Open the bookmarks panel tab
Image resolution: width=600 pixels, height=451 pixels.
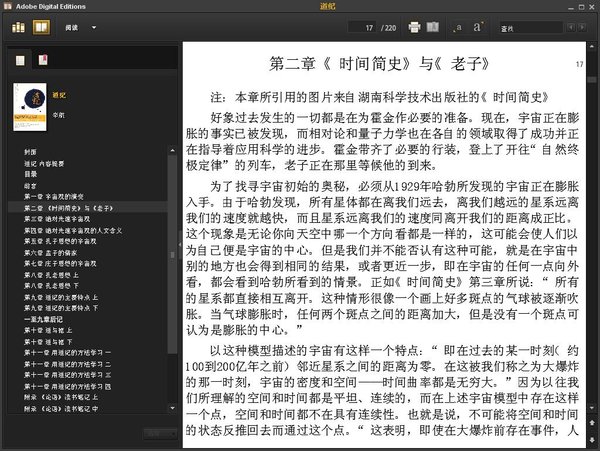(x=43, y=60)
